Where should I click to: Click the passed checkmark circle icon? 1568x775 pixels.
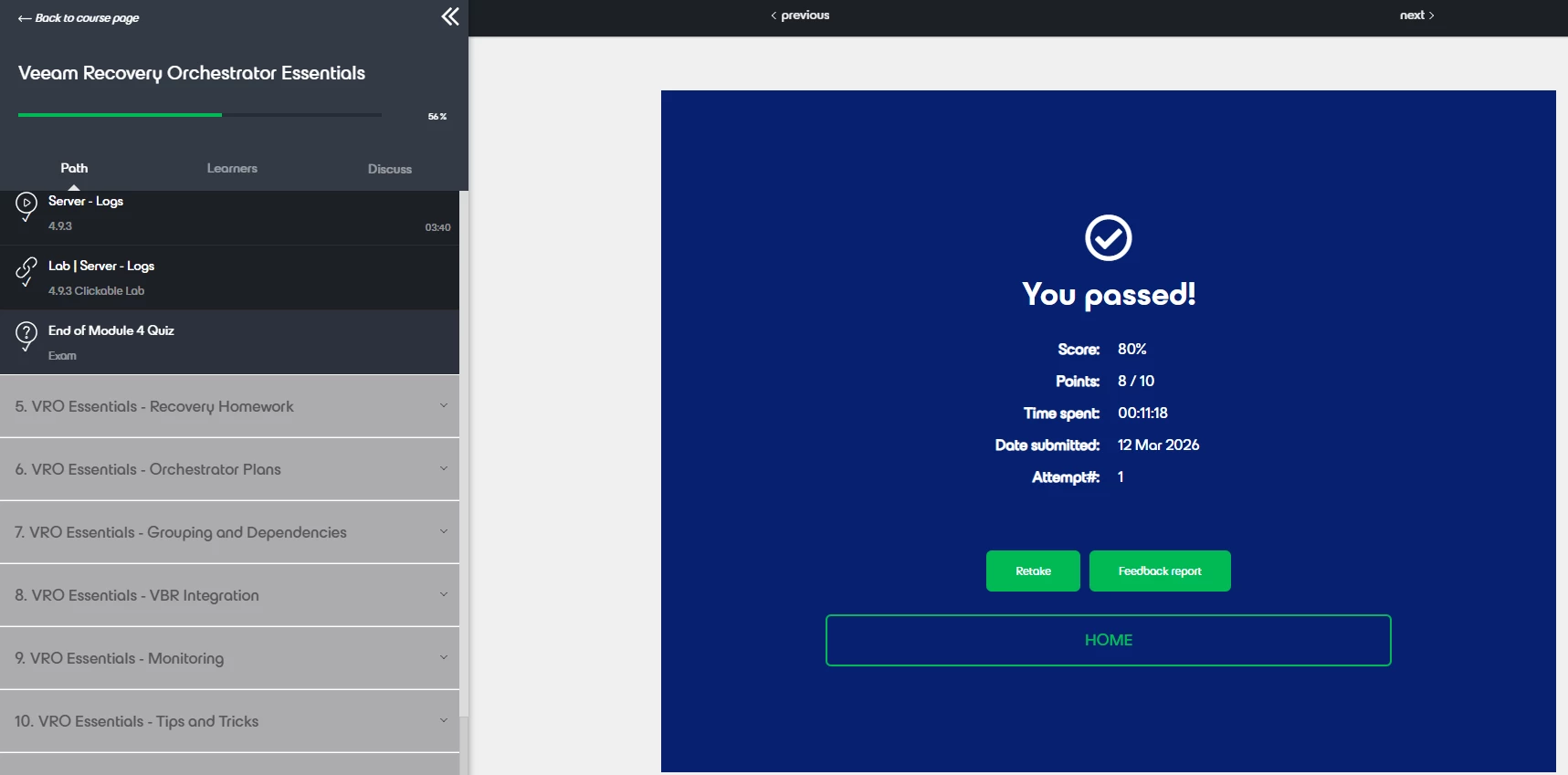pyautogui.click(x=1108, y=238)
